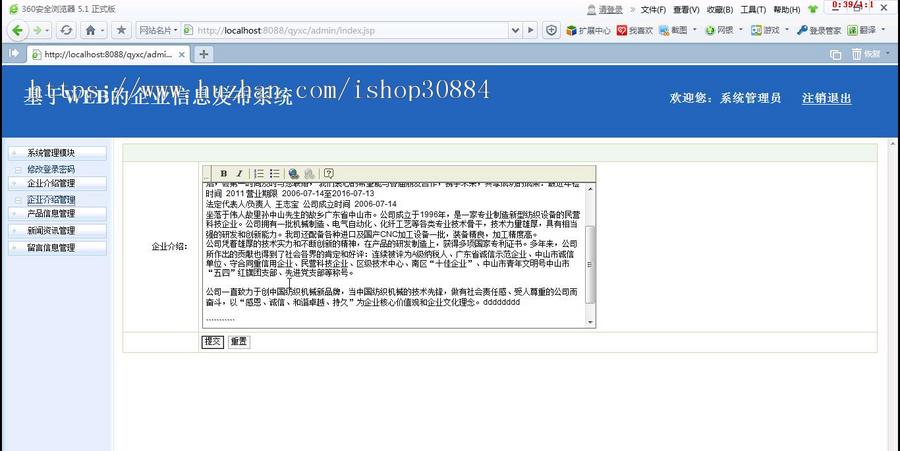This screenshot has width=900, height=451.
Task: Click the editor vertical scrollbar thumb
Action: pyautogui.click(x=590, y=265)
